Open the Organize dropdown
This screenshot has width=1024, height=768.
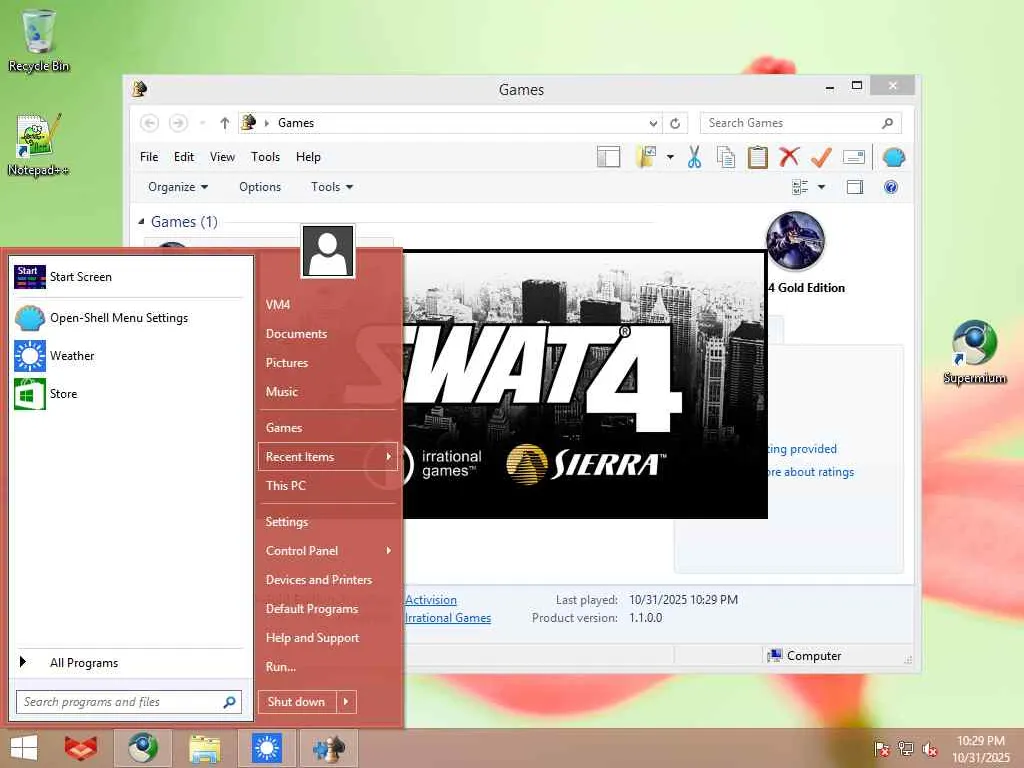click(178, 187)
